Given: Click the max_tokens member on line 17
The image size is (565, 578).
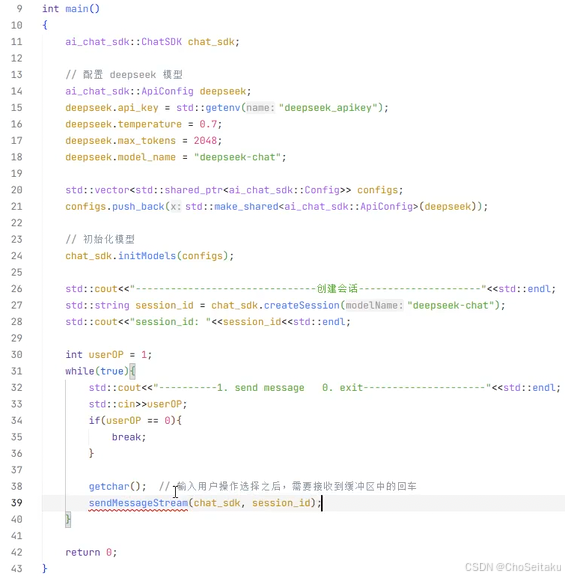Looking at the screenshot, I should [147, 141].
